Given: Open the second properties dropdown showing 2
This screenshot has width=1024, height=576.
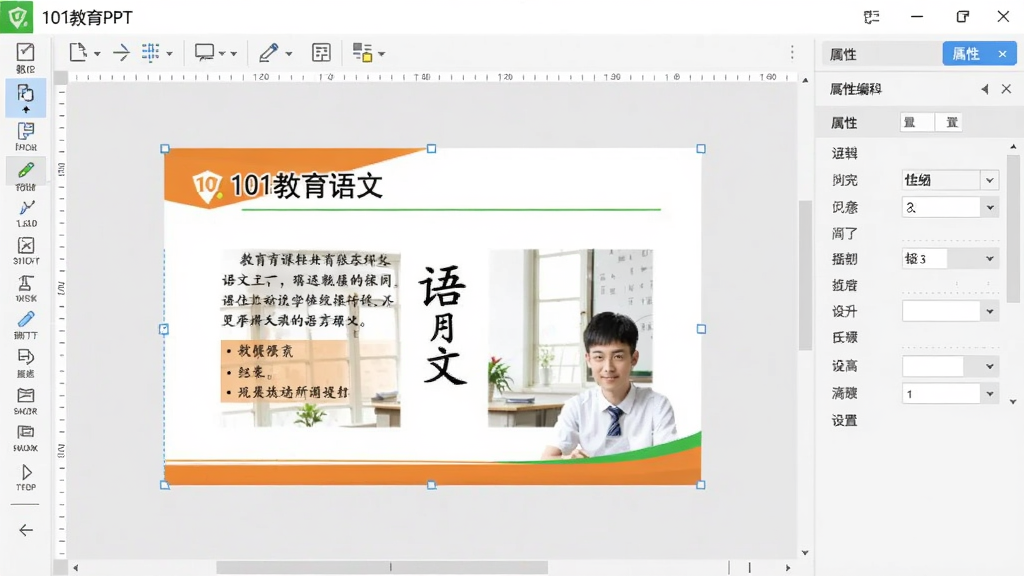Looking at the screenshot, I should (950, 208).
